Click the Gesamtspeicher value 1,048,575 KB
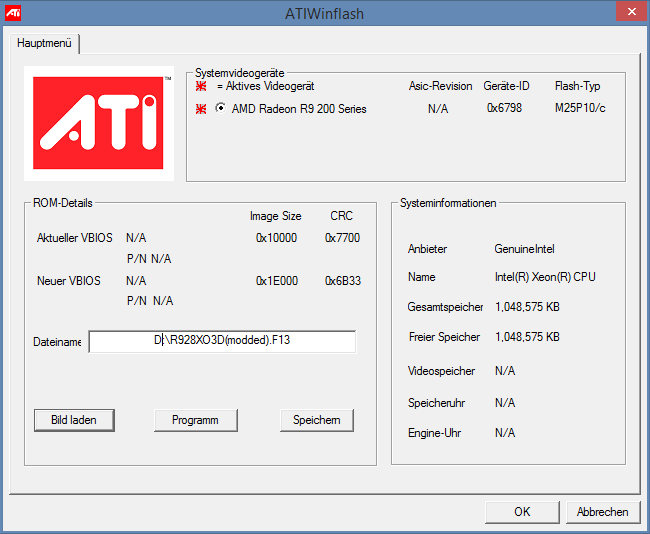The image size is (650, 534). [527, 307]
